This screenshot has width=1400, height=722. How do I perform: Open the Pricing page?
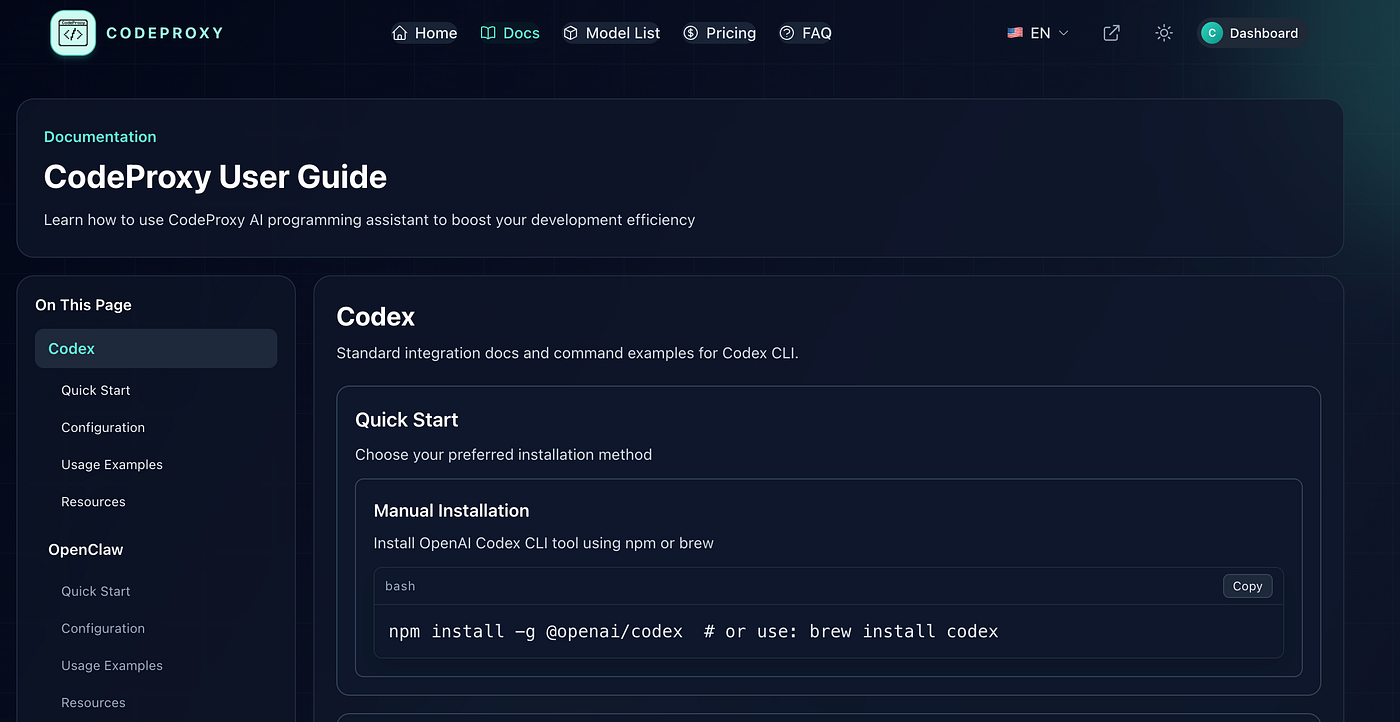click(719, 33)
